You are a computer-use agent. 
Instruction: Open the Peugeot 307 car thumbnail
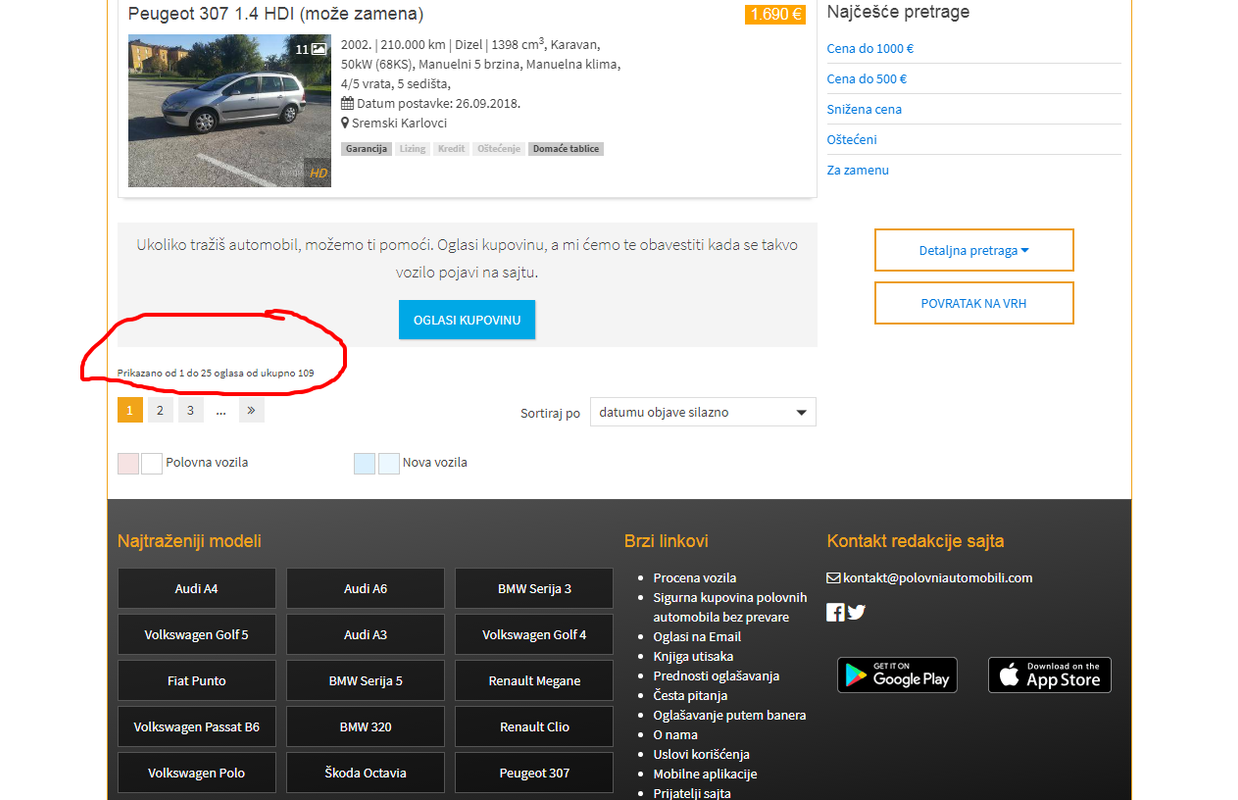(x=229, y=111)
